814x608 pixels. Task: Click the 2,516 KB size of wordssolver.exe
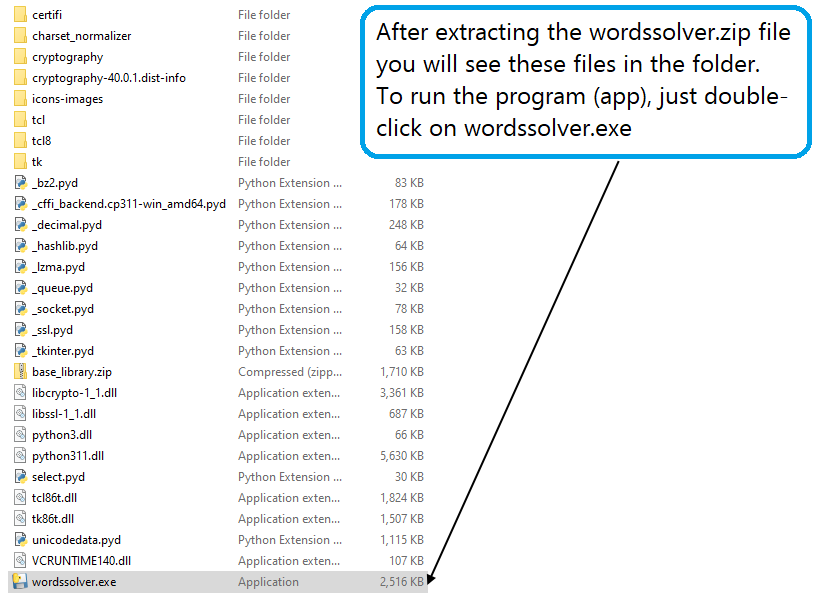pyautogui.click(x=401, y=582)
